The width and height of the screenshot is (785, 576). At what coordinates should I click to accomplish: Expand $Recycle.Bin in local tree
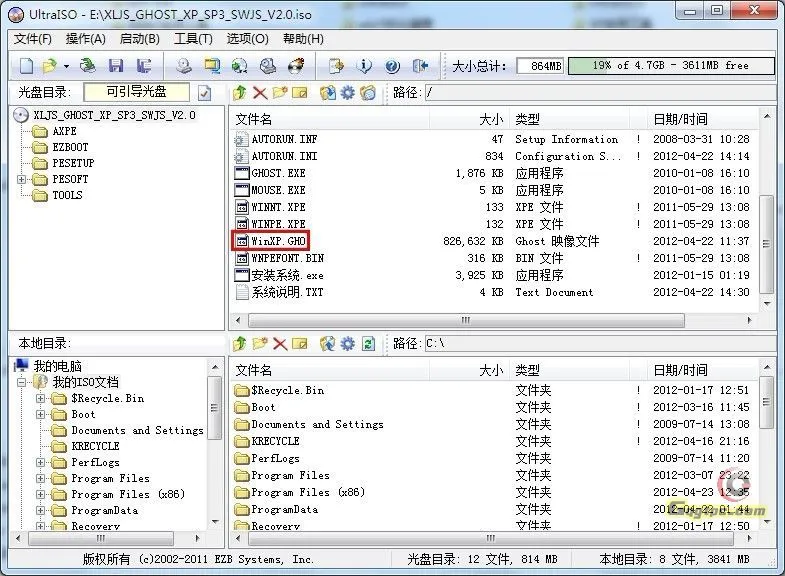point(40,399)
